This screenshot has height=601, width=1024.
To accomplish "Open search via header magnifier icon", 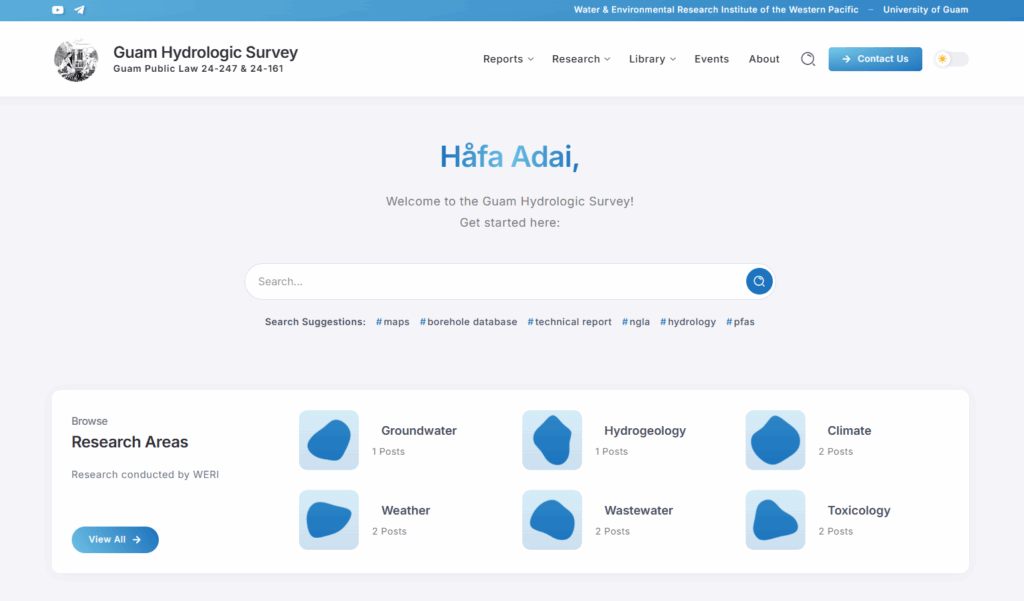I will 808,59.
